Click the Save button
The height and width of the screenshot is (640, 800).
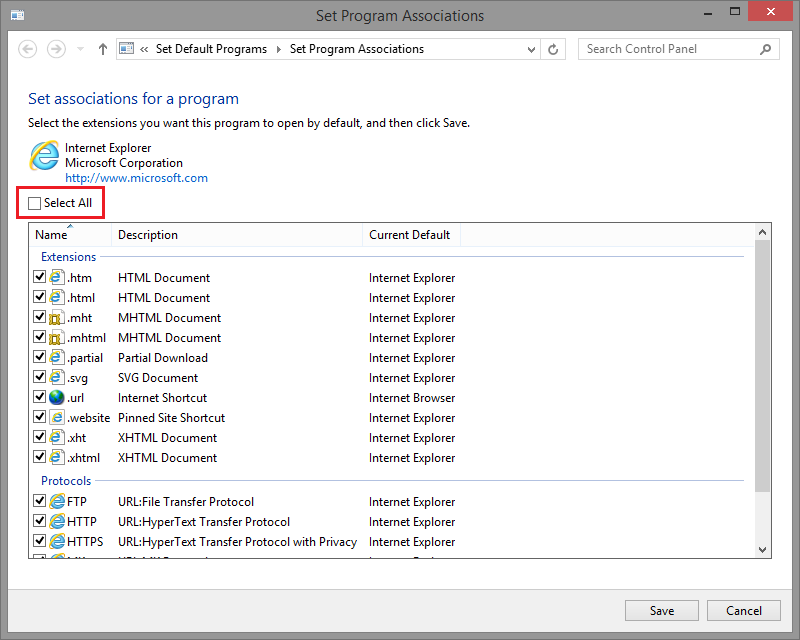pyautogui.click(x=662, y=610)
